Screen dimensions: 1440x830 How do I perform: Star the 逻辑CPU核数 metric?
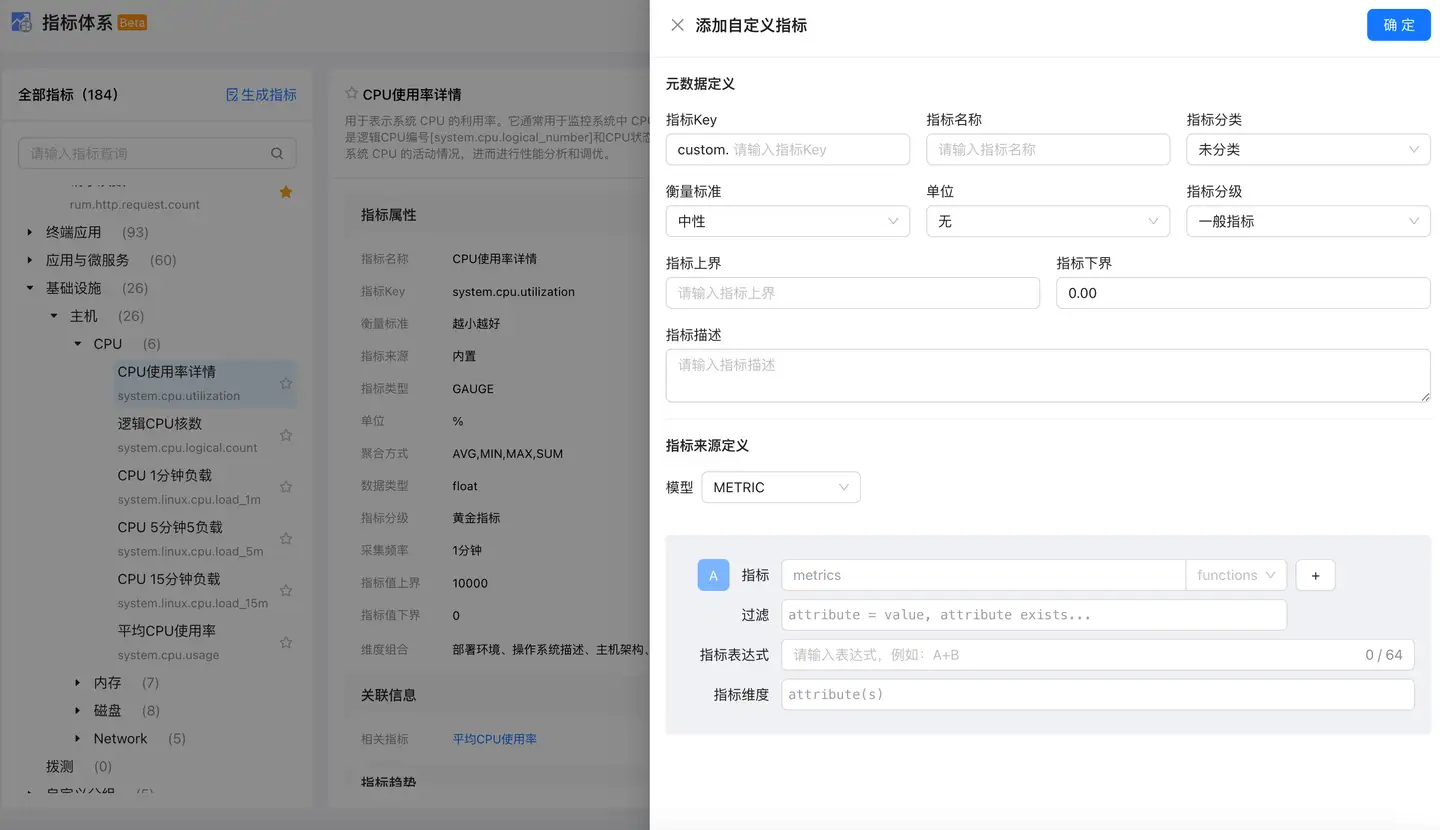coord(286,435)
